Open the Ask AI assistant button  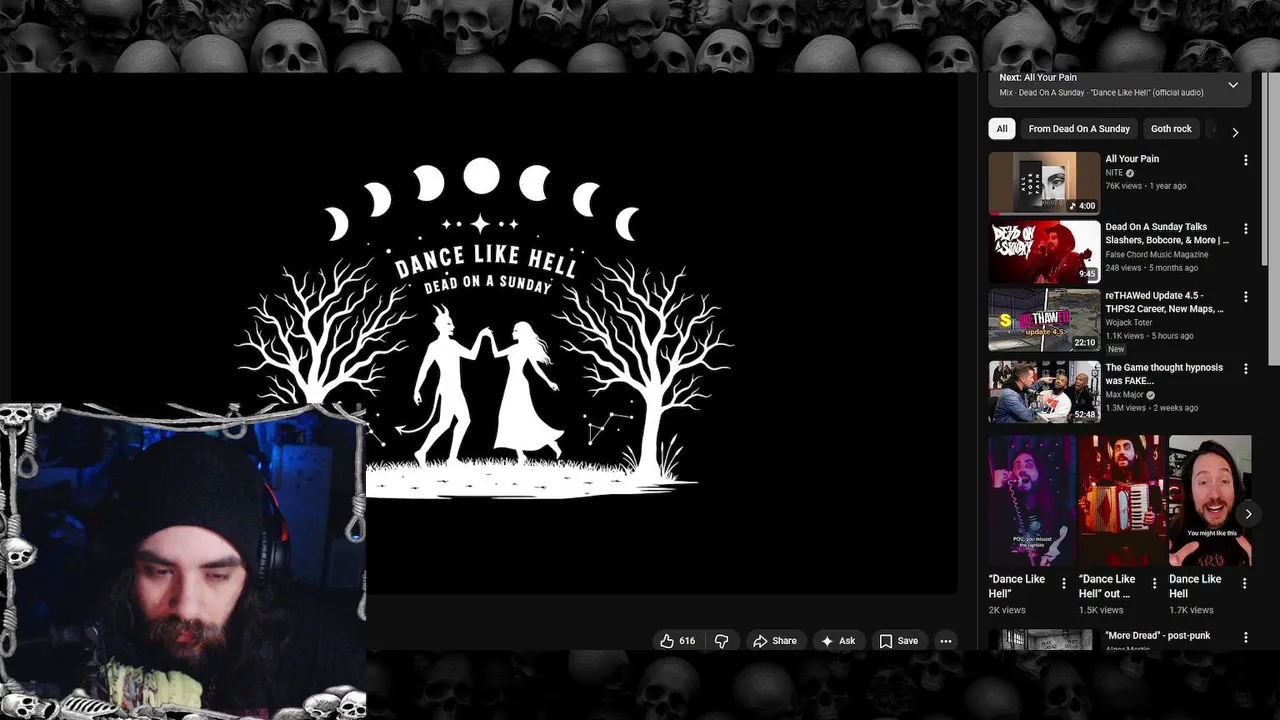(838, 641)
